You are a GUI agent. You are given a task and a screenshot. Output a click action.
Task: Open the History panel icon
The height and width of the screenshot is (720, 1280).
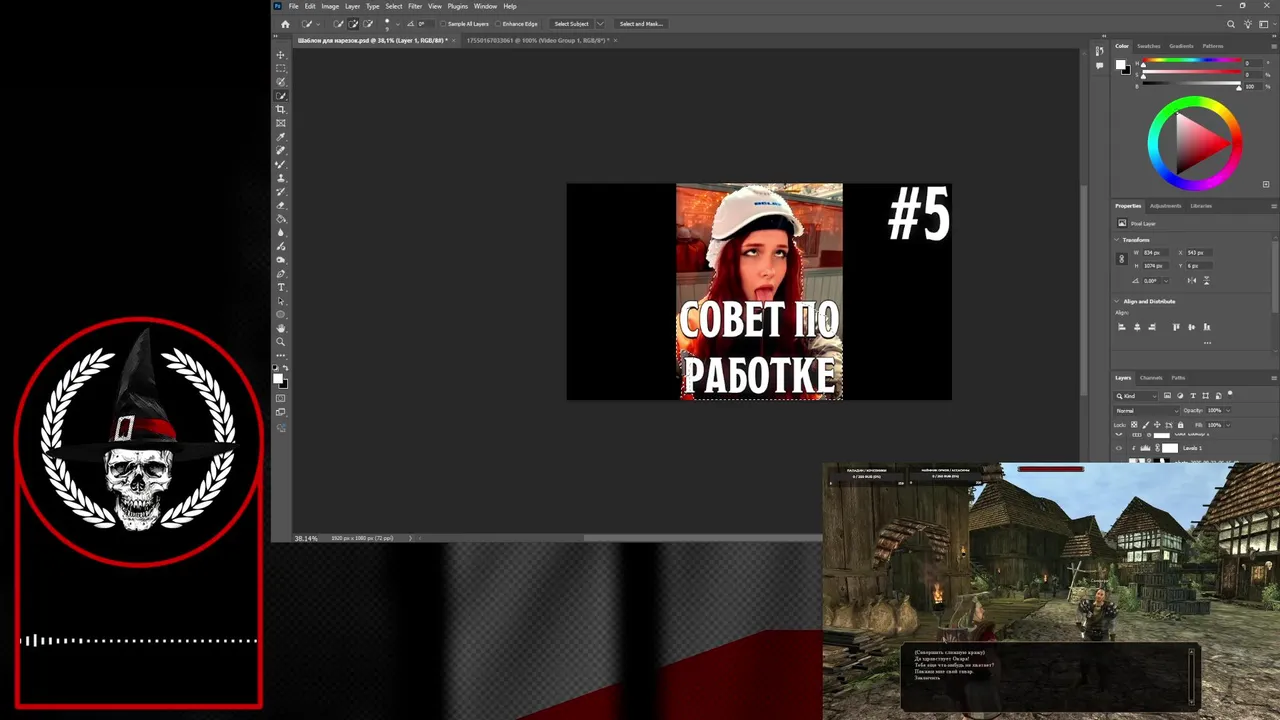pos(1100,50)
